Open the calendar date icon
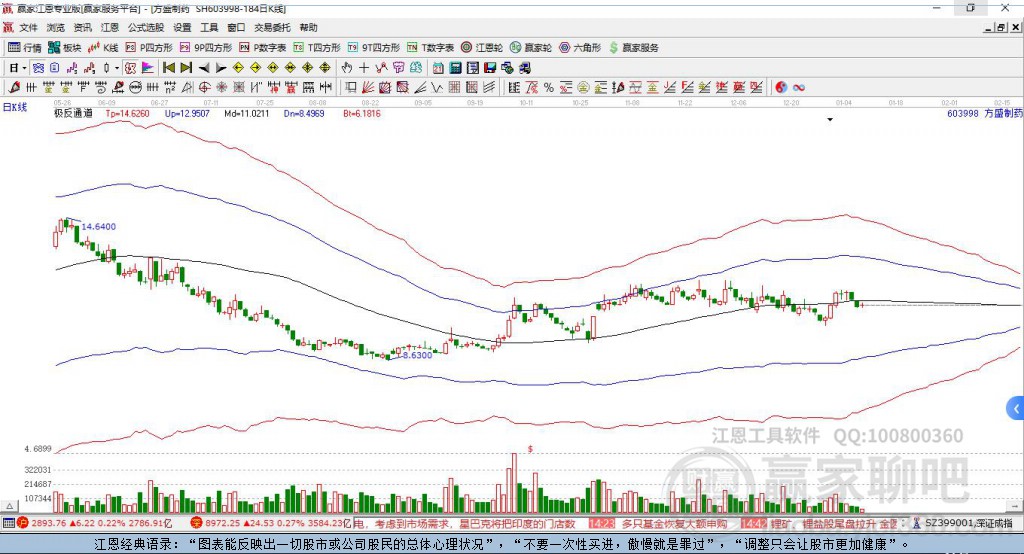This screenshot has height=554, width=1024. 438,68
